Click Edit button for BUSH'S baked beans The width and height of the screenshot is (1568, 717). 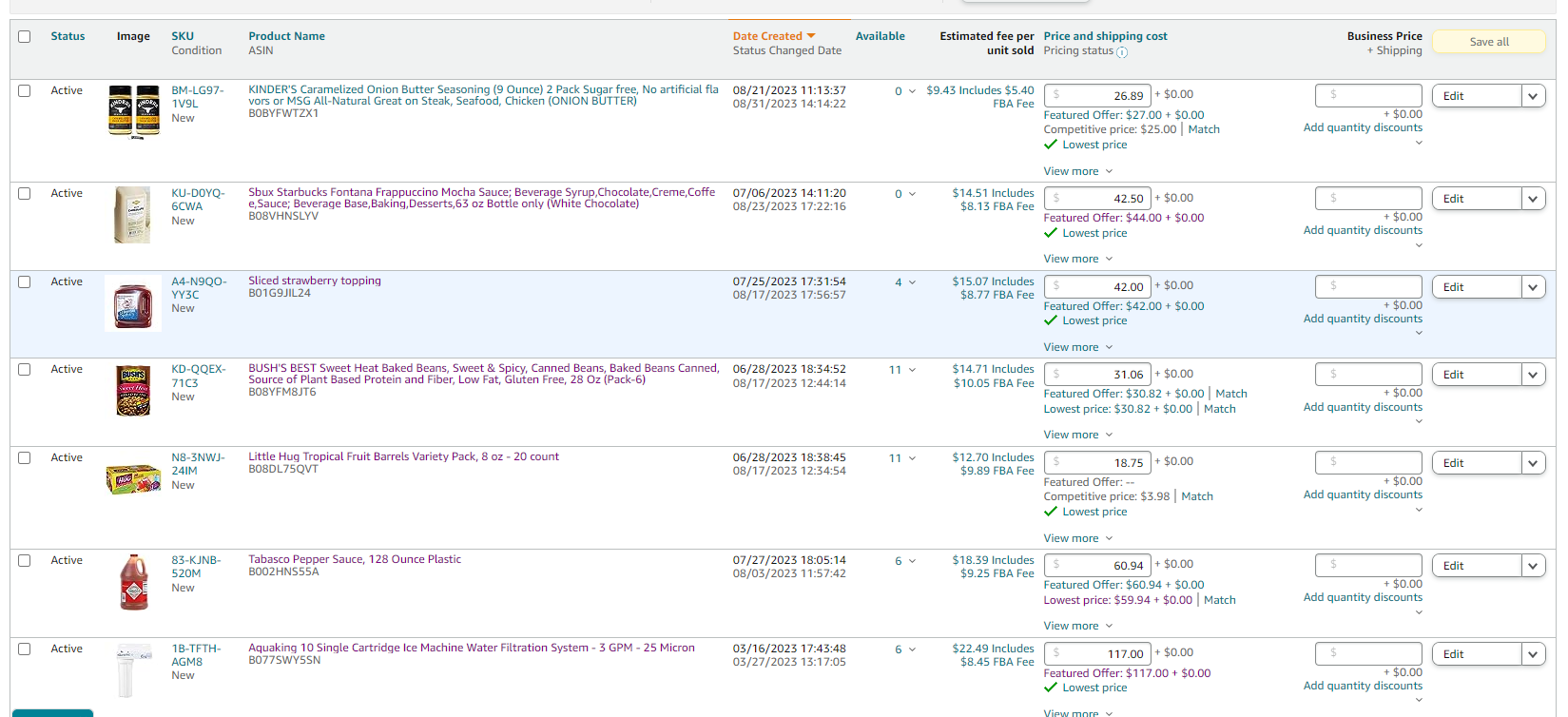click(1477, 375)
